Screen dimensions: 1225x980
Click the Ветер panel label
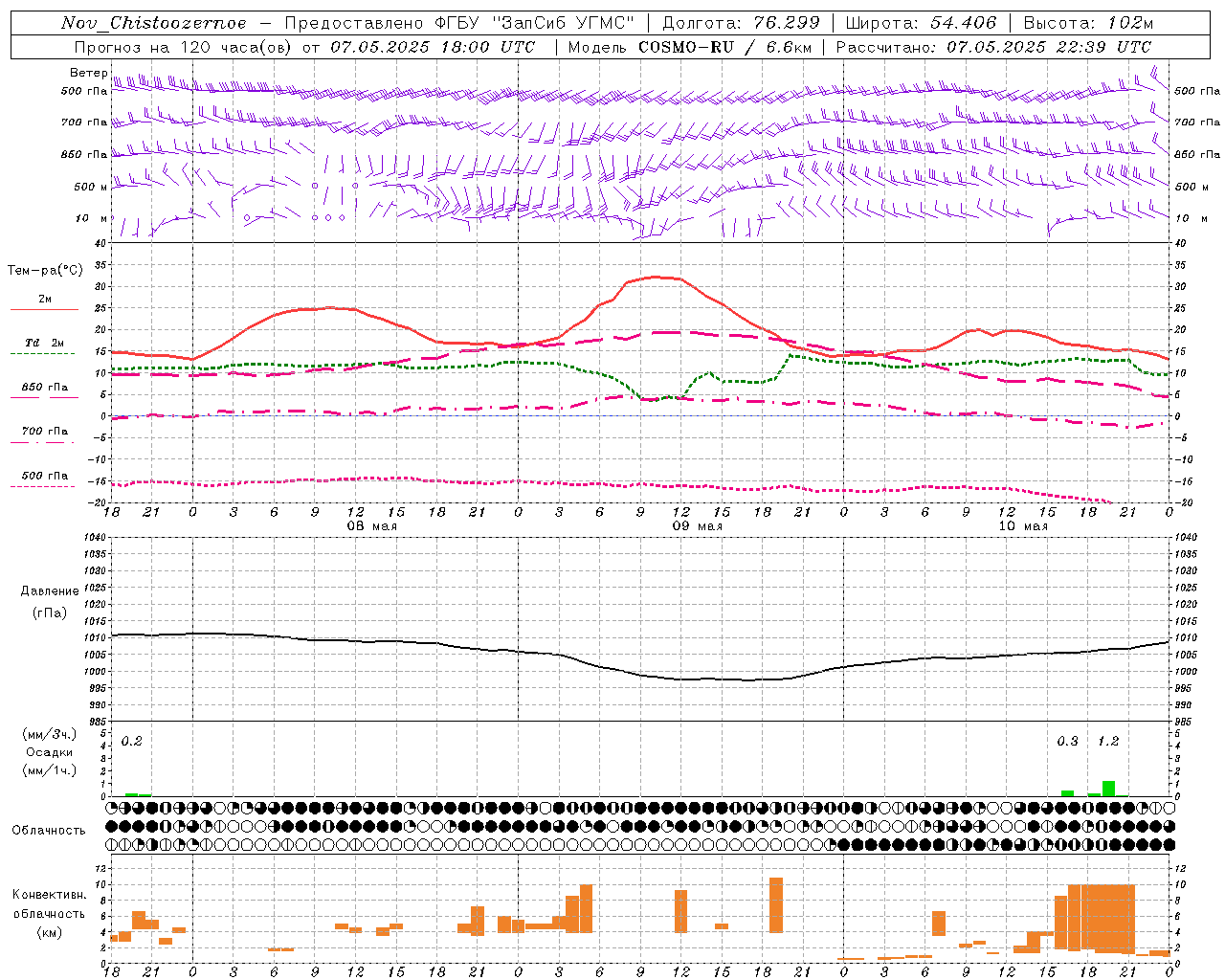click(88, 73)
